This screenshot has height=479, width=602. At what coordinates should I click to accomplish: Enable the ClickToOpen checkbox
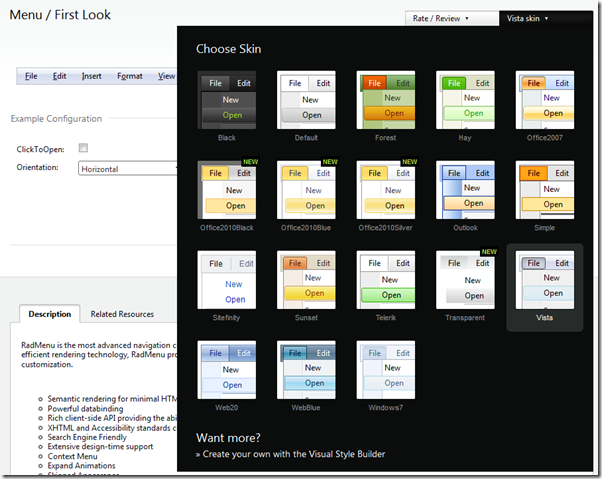84,149
